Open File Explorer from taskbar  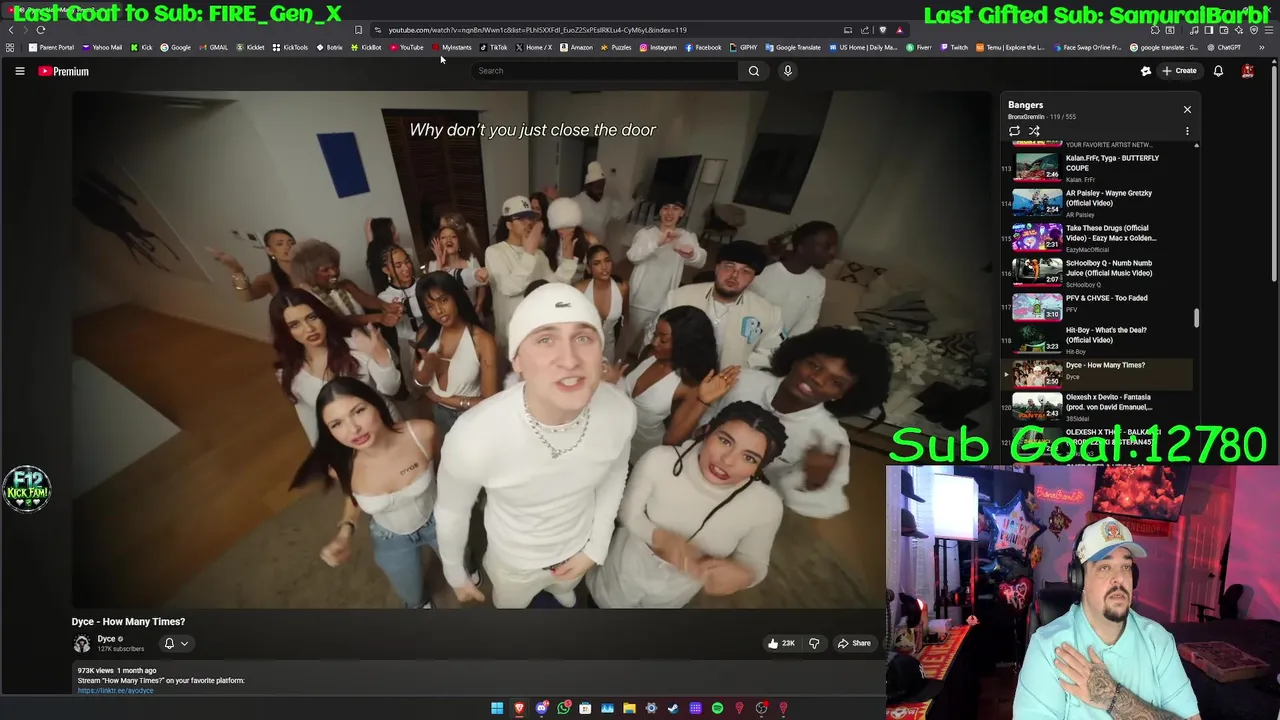click(629, 709)
